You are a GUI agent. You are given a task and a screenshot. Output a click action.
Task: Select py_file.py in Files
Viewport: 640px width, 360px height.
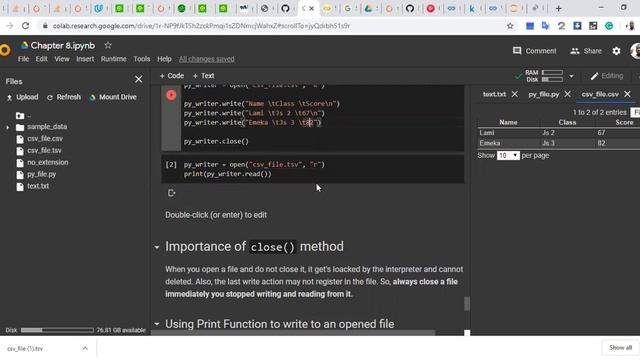41,174
